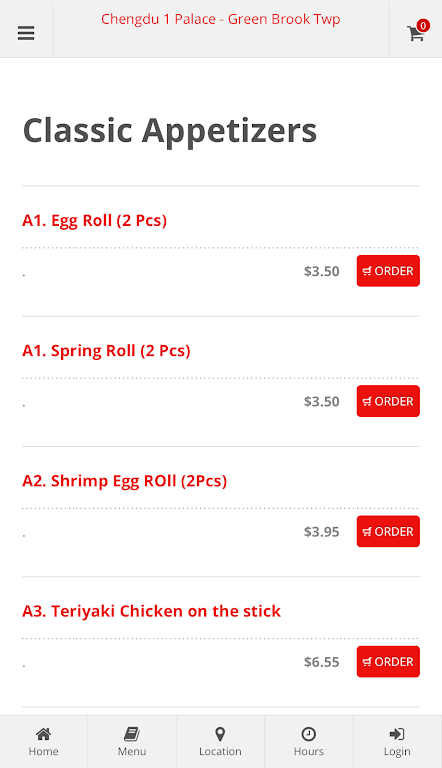
Task: Tap the Home house icon
Action: [x=43, y=734]
